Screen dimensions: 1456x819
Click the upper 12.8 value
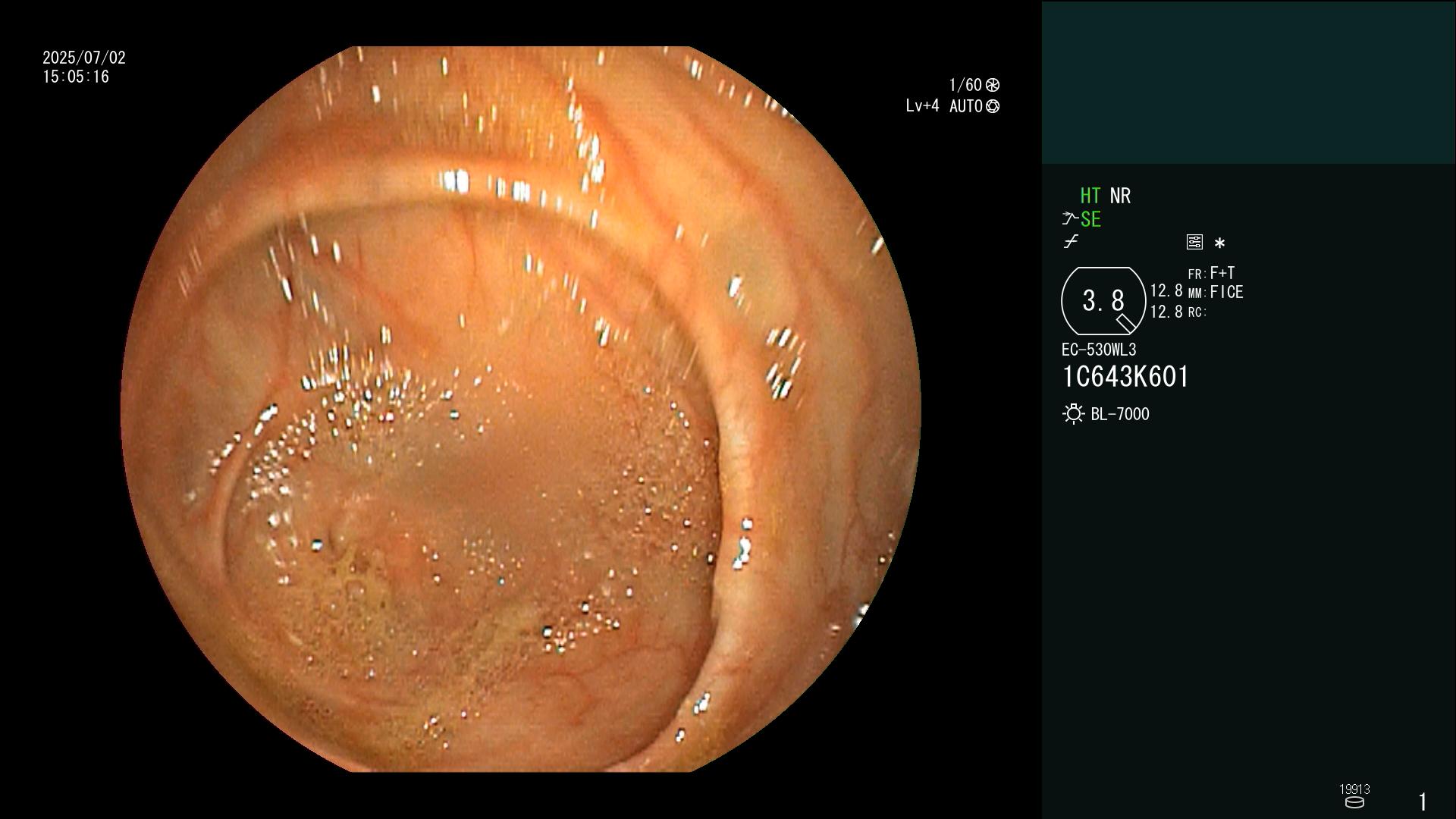(1166, 290)
